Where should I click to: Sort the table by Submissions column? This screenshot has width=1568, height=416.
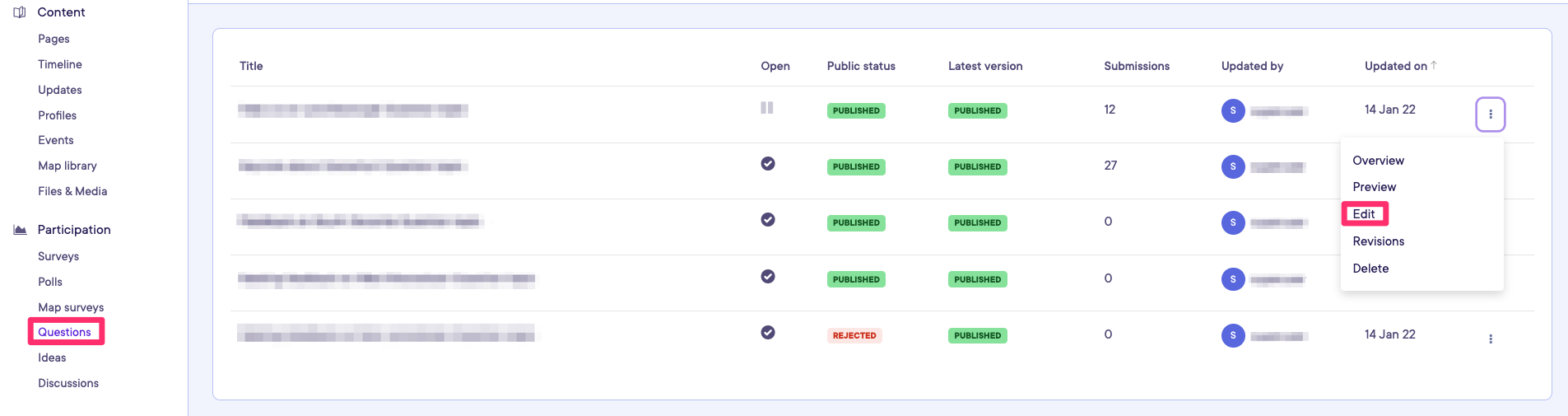[1136, 66]
